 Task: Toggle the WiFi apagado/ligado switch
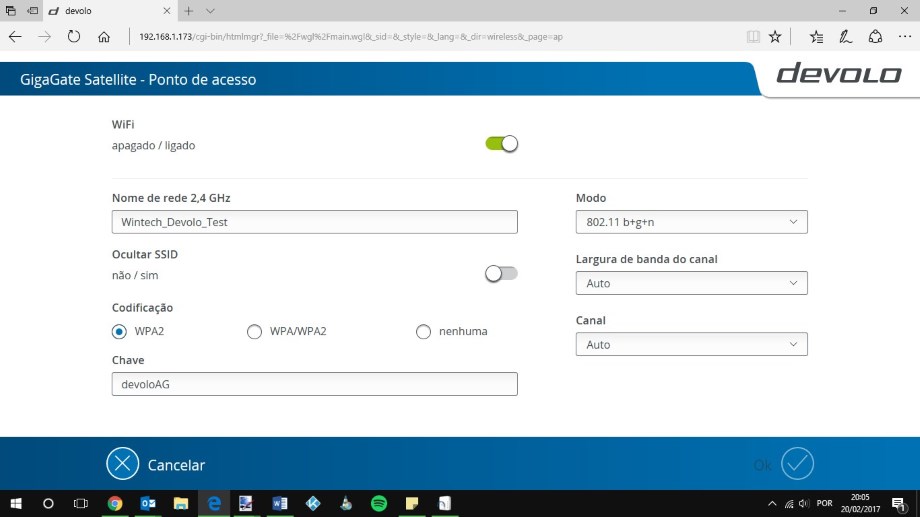coord(501,144)
